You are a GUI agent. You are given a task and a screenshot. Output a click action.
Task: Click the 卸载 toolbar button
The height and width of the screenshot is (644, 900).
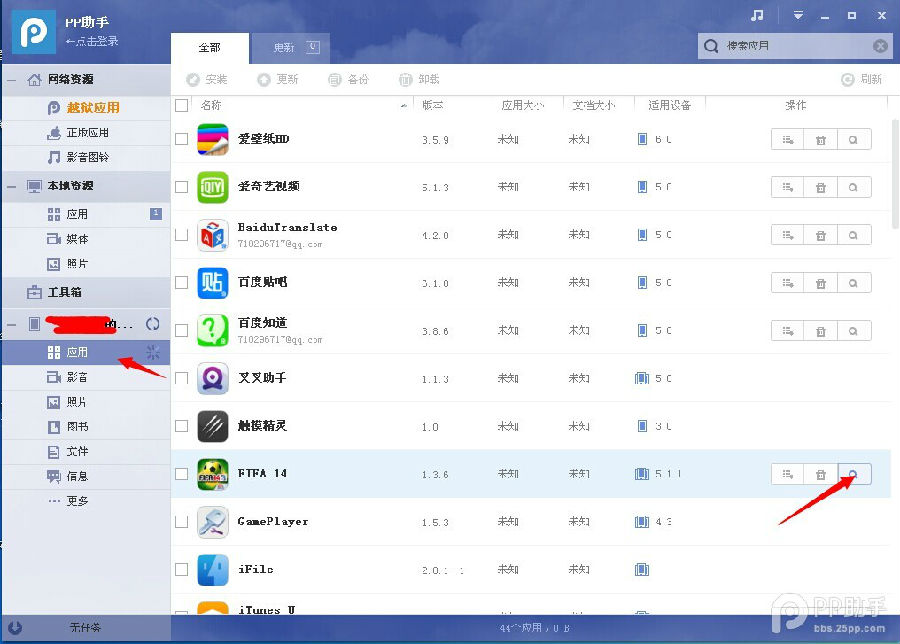tap(419, 79)
